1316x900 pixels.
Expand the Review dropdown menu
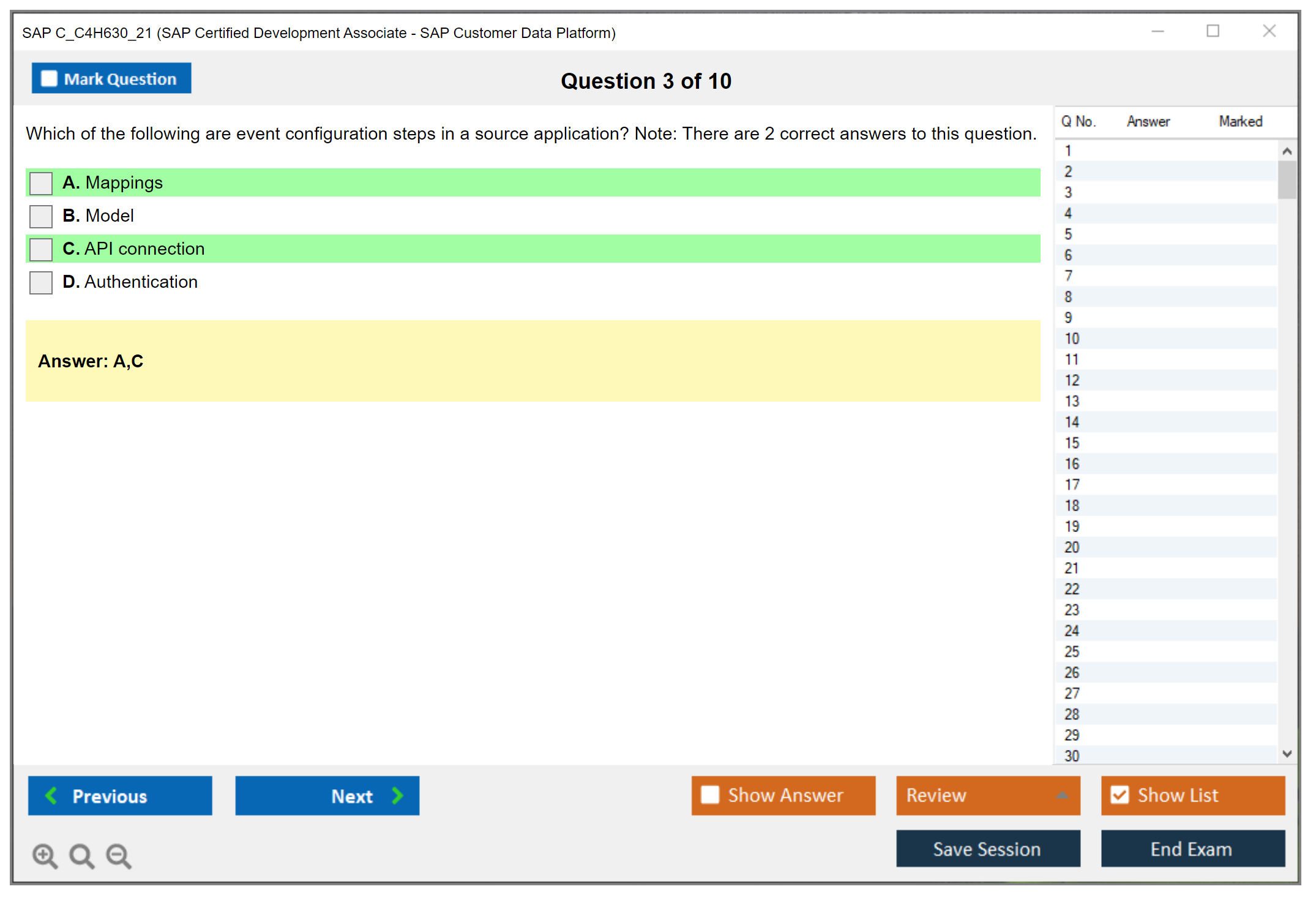tap(1062, 795)
